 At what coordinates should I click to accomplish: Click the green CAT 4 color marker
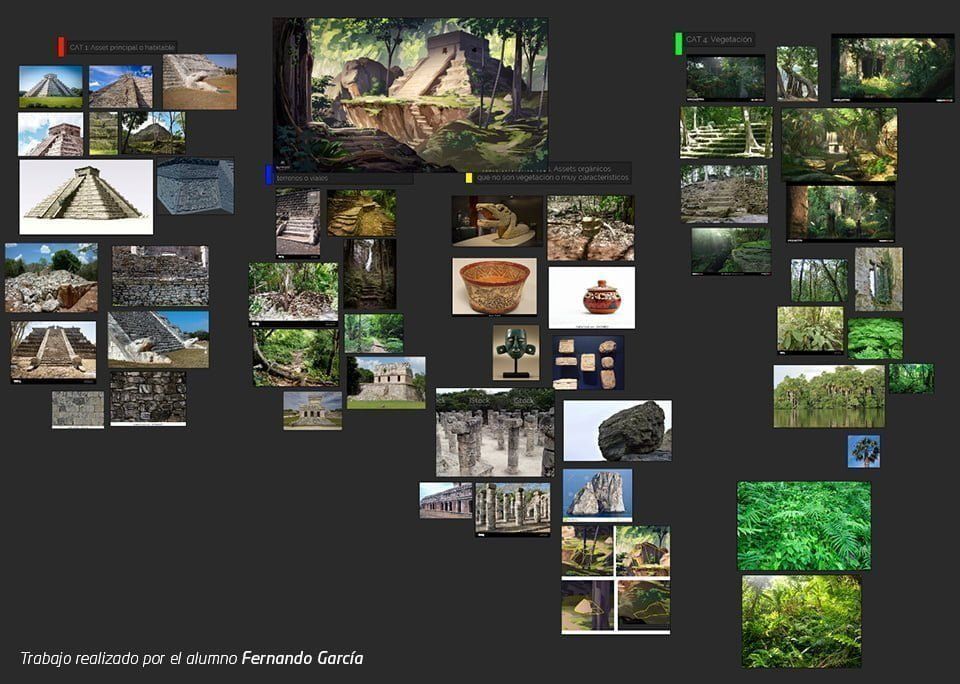point(678,43)
